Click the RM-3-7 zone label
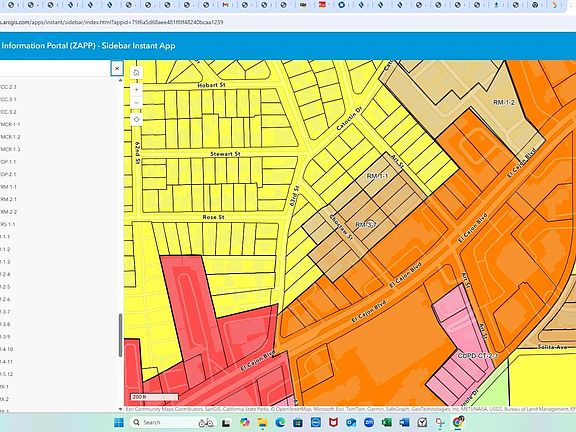576x432 pixels. click(366, 224)
